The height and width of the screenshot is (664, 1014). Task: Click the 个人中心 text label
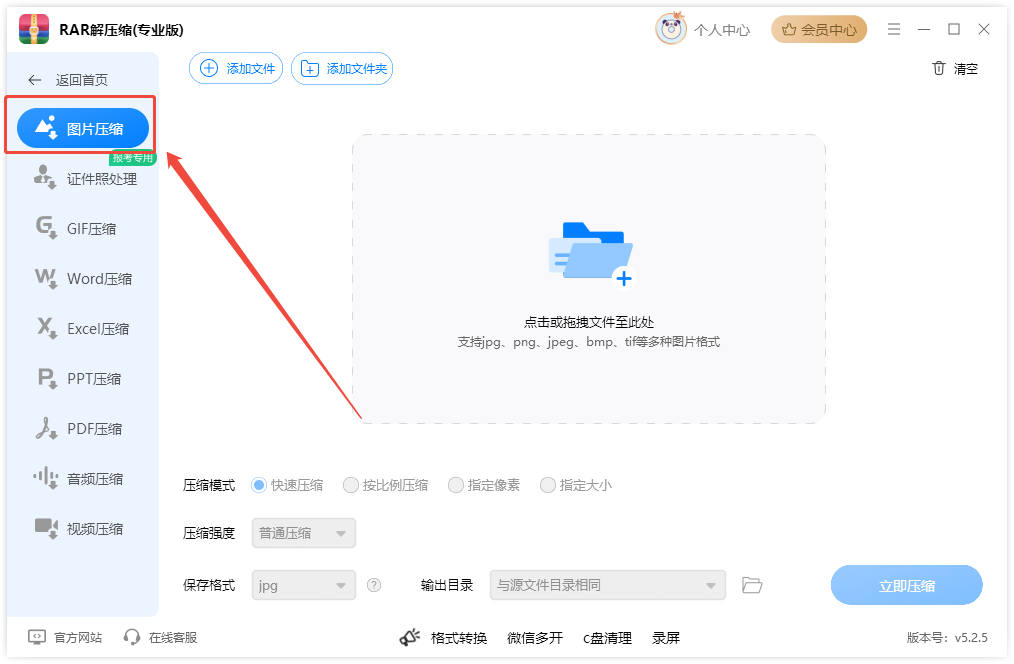(722, 30)
